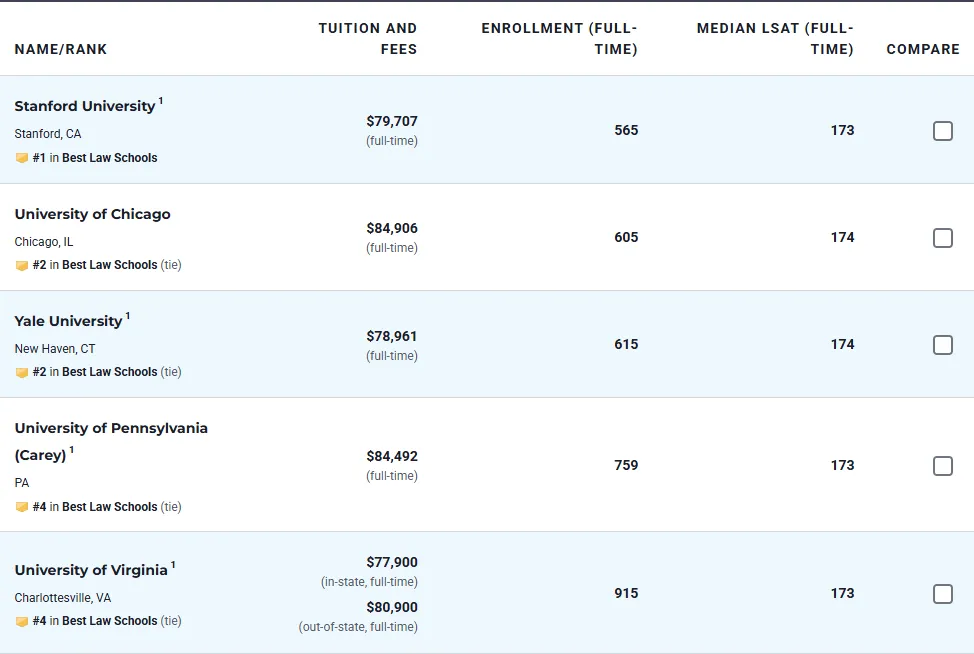
Task: Click Best Law Schools link under Stanford
Action: coord(109,158)
